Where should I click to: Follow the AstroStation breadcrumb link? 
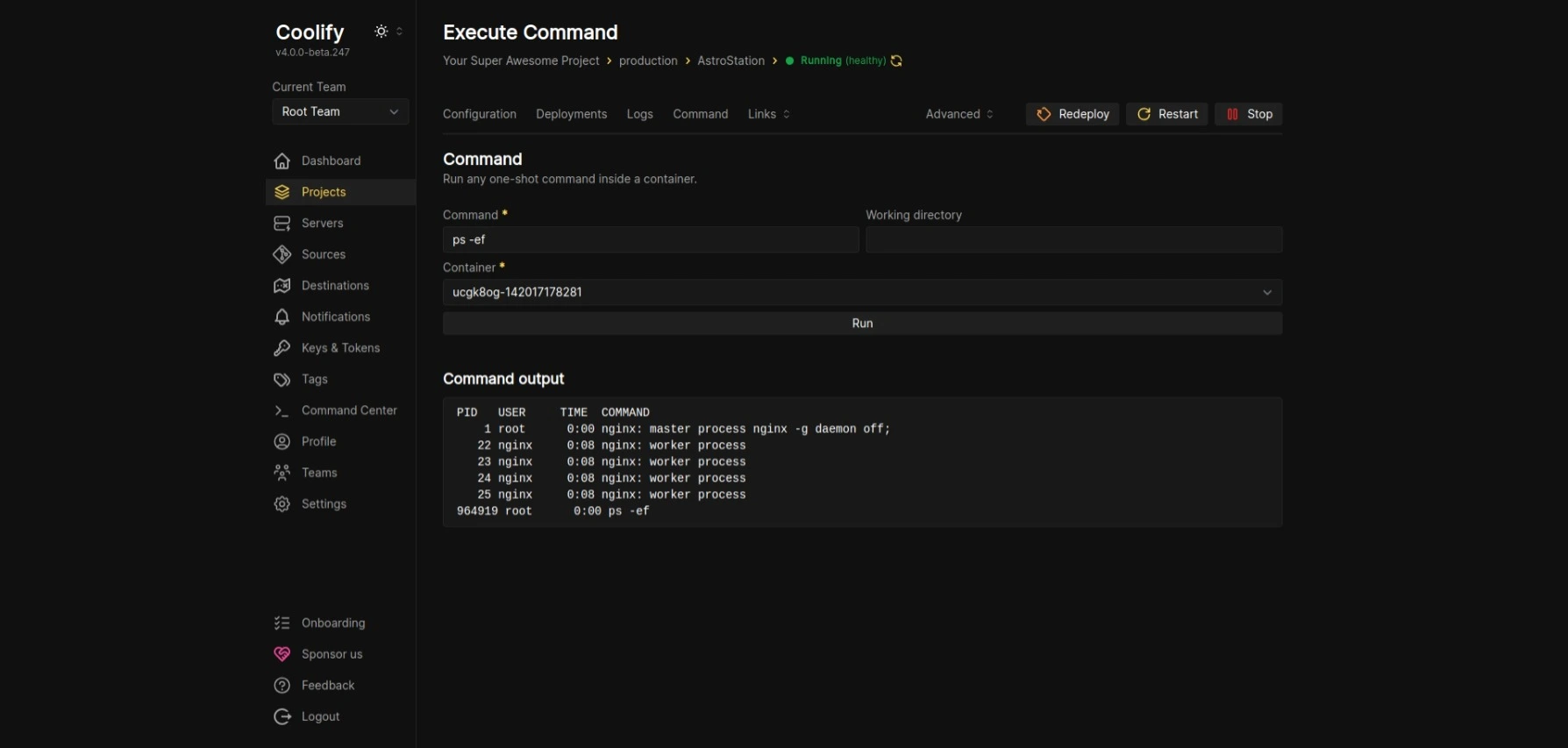point(731,61)
